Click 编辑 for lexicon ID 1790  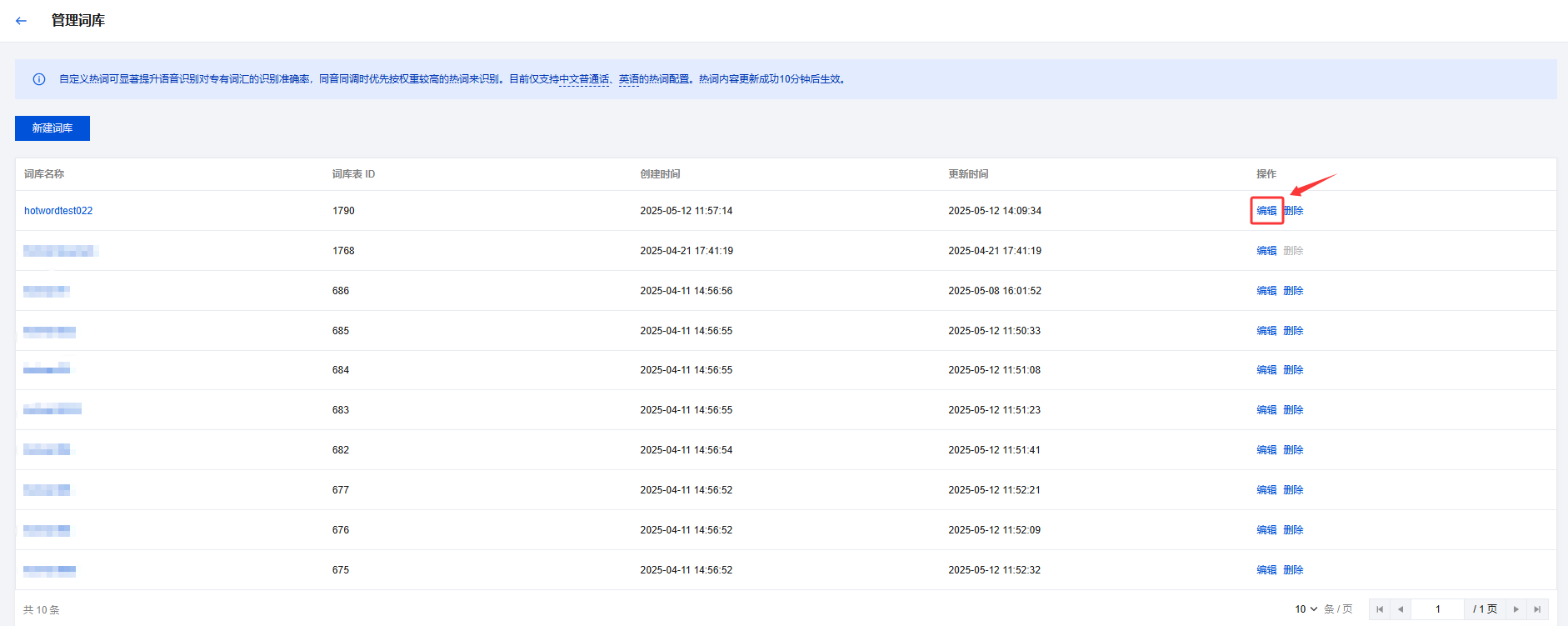[1266, 211]
